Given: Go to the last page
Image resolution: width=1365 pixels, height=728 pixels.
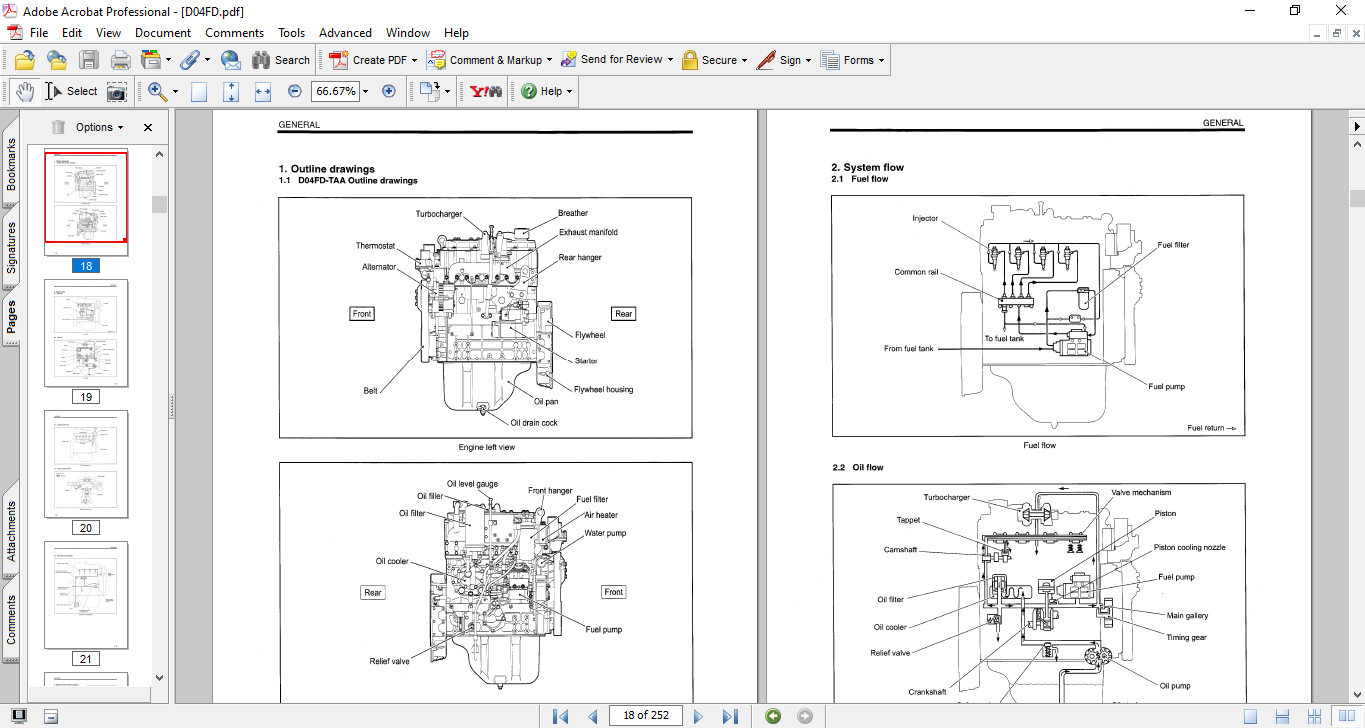Looking at the screenshot, I should click(x=730, y=716).
